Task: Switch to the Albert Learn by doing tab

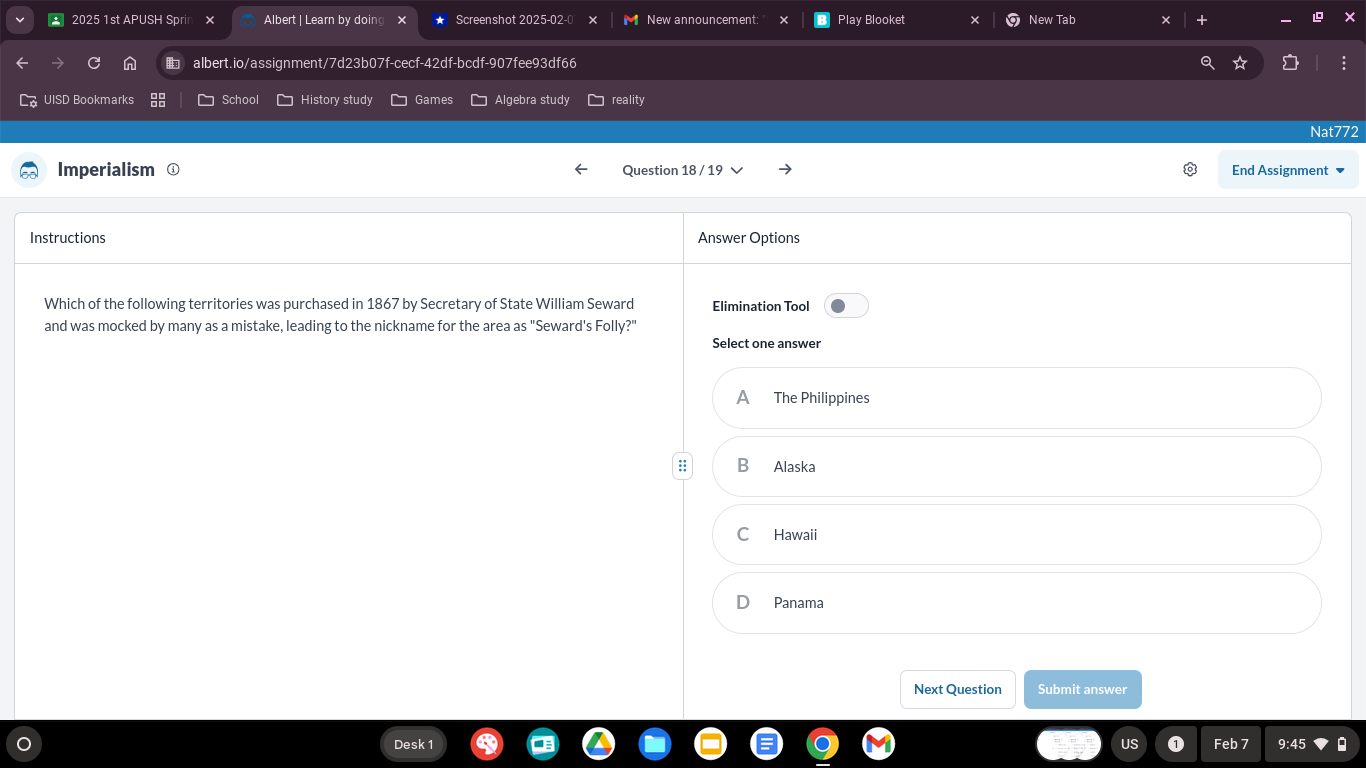Action: 324,20
